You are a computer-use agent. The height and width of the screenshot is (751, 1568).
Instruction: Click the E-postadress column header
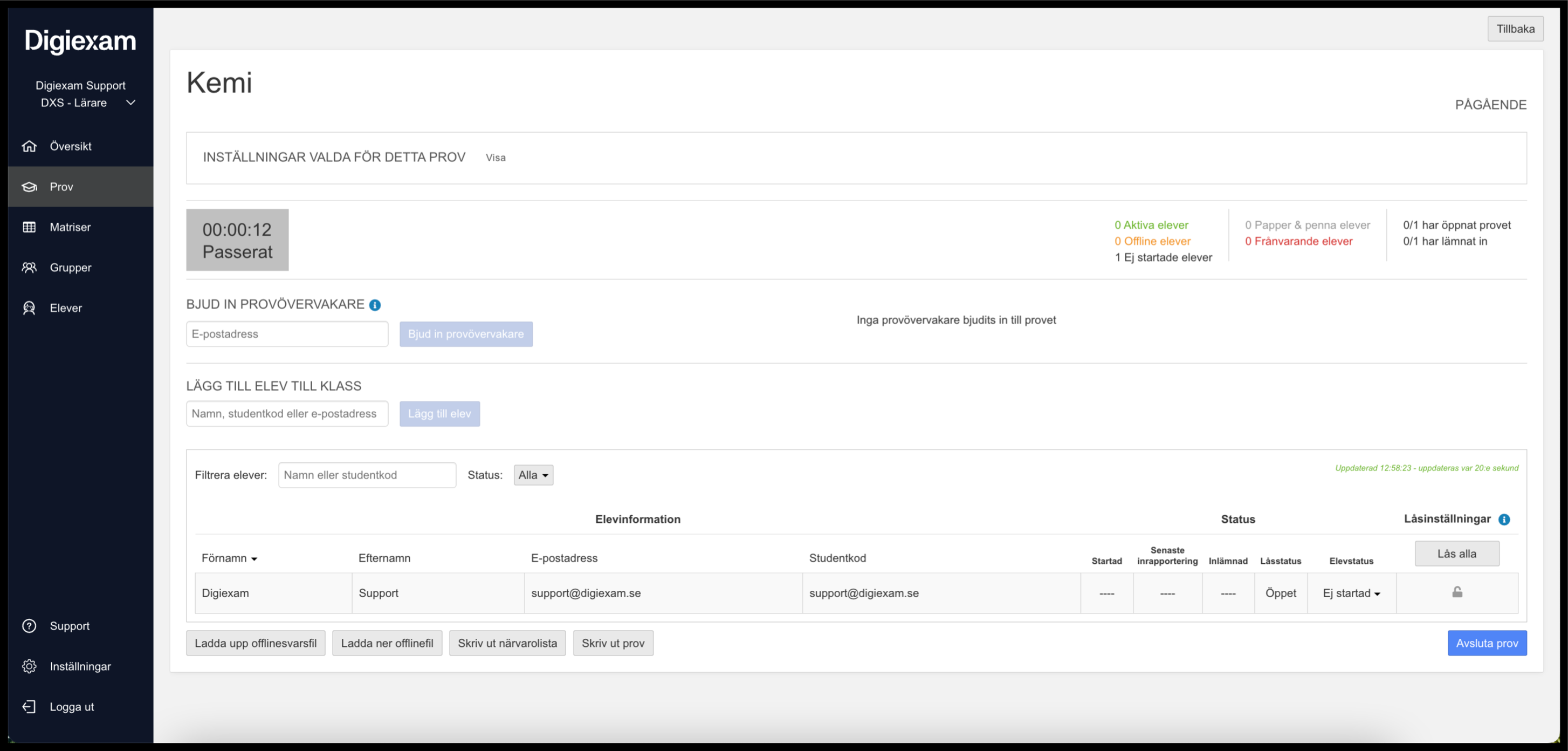[x=564, y=558]
